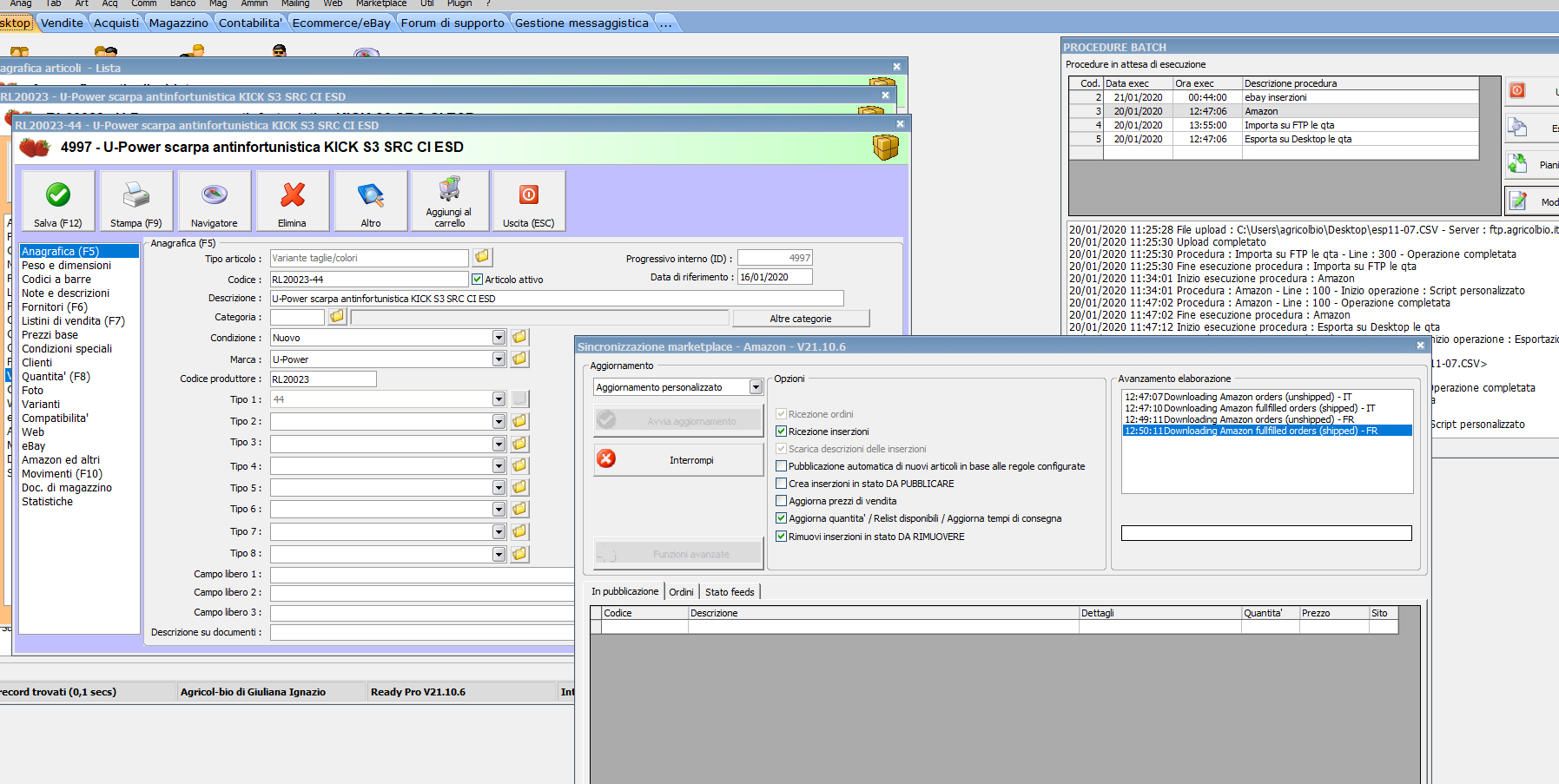
Task: Toggle the Ricezione inserzioni checkbox
Action: click(781, 432)
